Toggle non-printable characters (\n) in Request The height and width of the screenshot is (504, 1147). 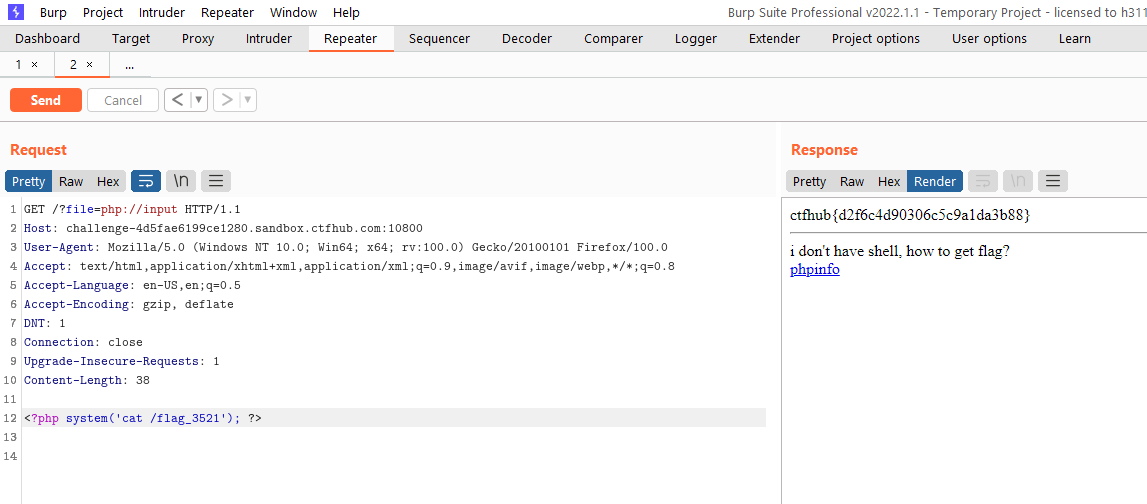pyautogui.click(x=181, y=181)
